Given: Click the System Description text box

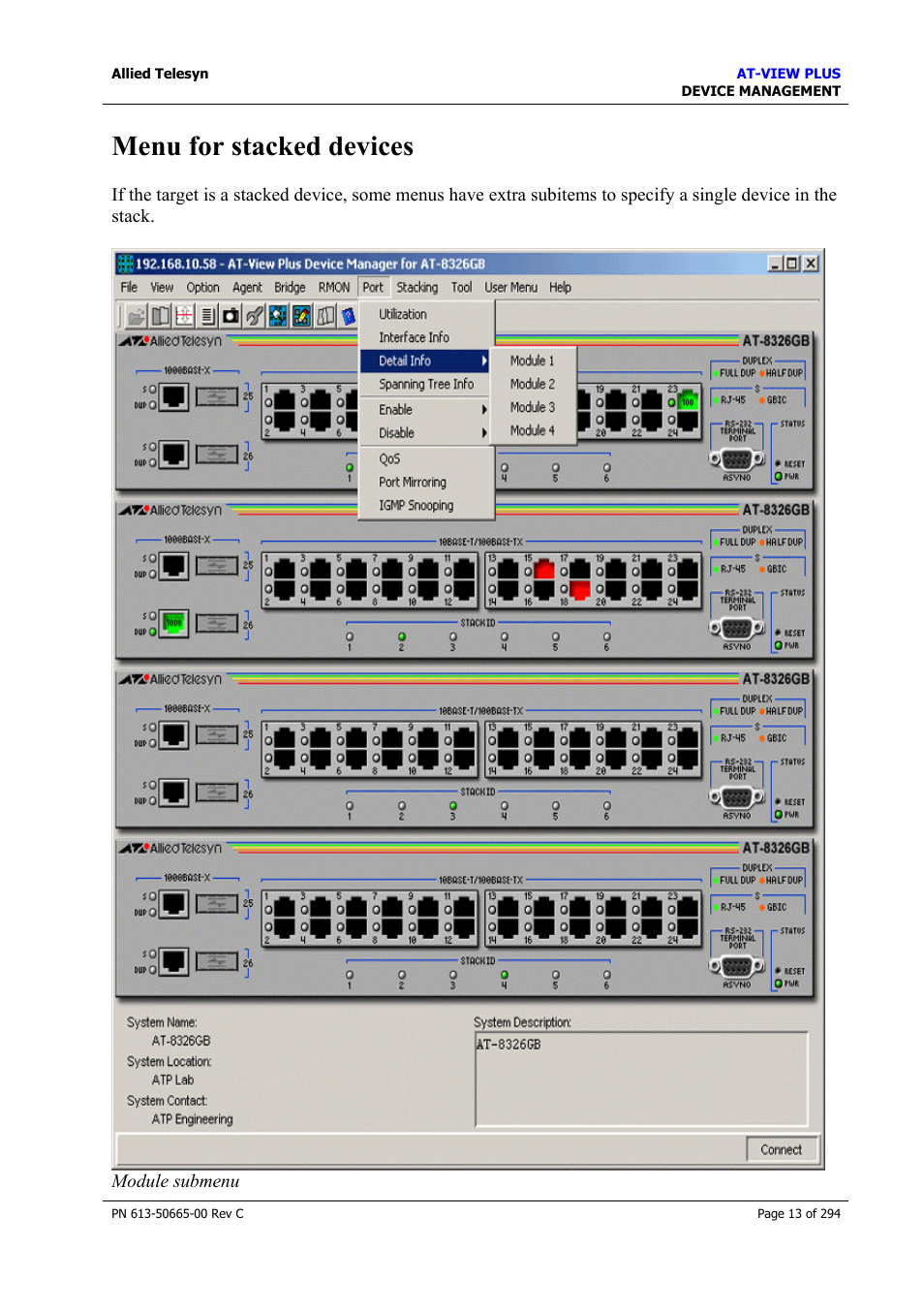Looking at the screenshot, I should click(641, 1079).
